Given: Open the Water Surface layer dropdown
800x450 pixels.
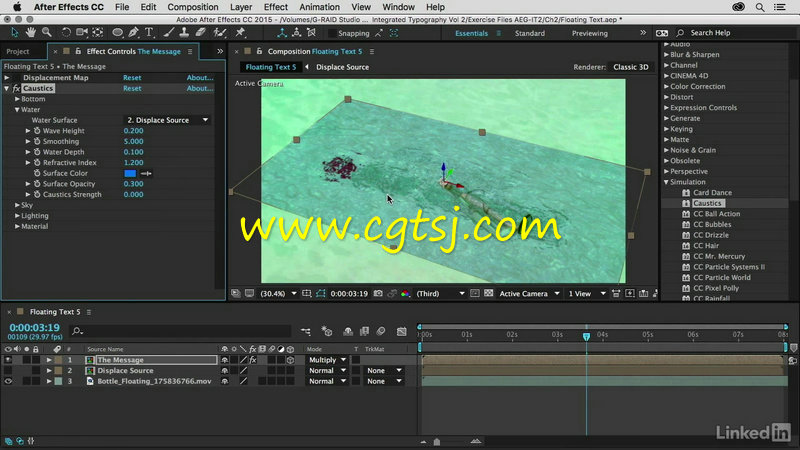Looking at the screenshot, I should point(168,120).
